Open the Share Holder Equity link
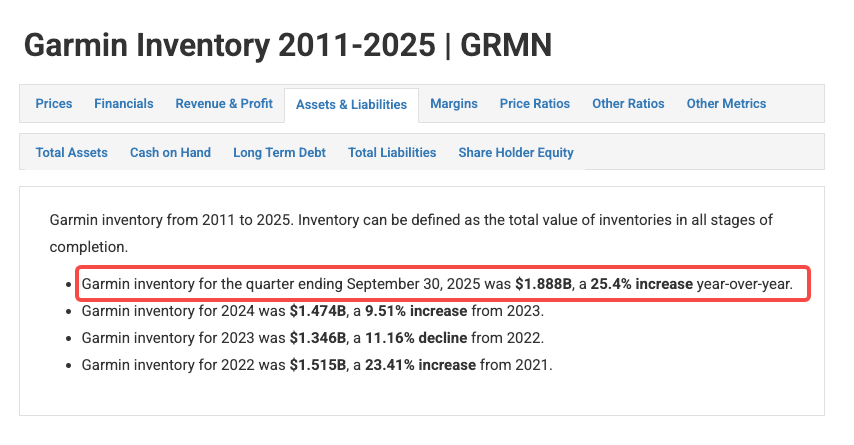Viewport: 854px width, 445px height. point(516,152)
